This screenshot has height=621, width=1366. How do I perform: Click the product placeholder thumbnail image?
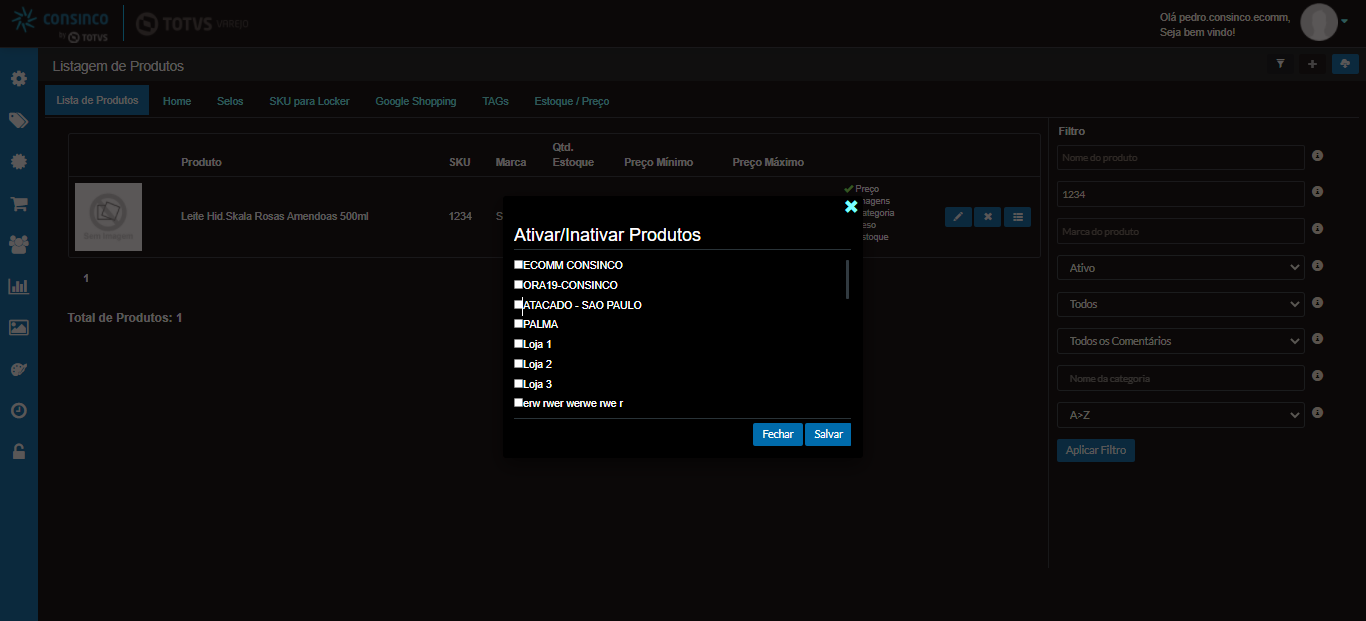(108, 217)
